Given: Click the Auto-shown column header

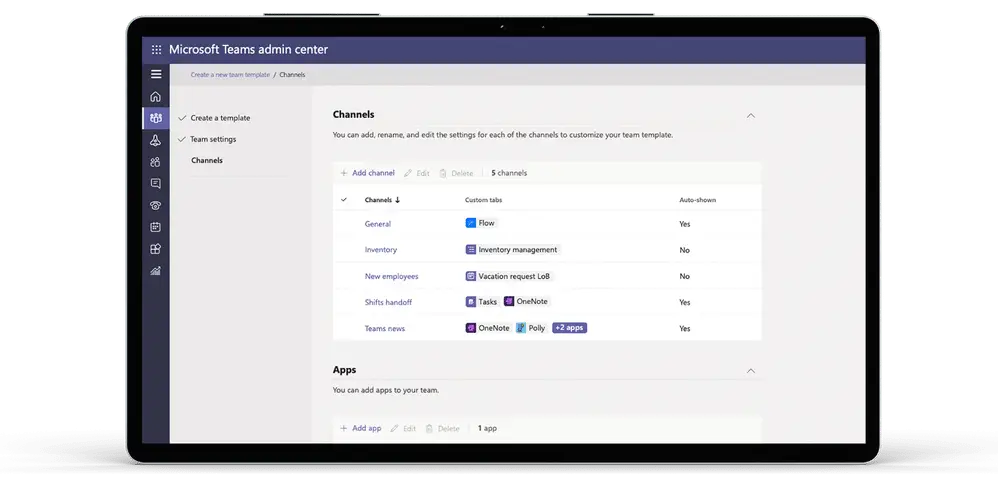Looking at the screenshot, I should click(698, 200).
